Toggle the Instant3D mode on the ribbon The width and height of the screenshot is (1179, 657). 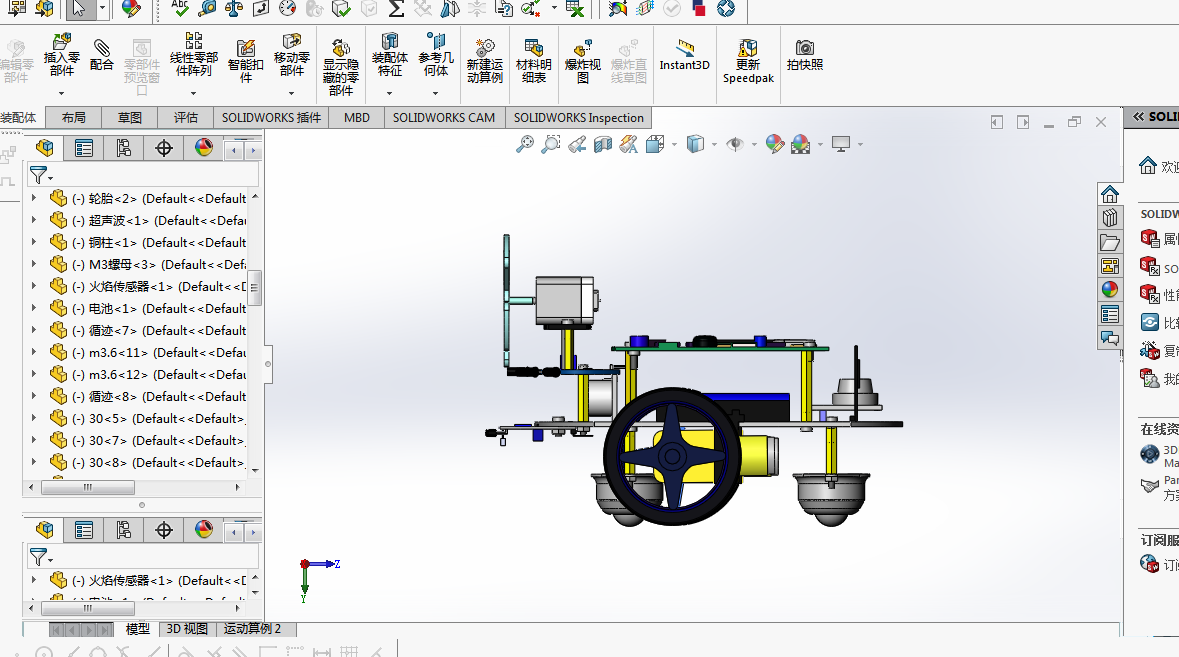pos(684,55)
